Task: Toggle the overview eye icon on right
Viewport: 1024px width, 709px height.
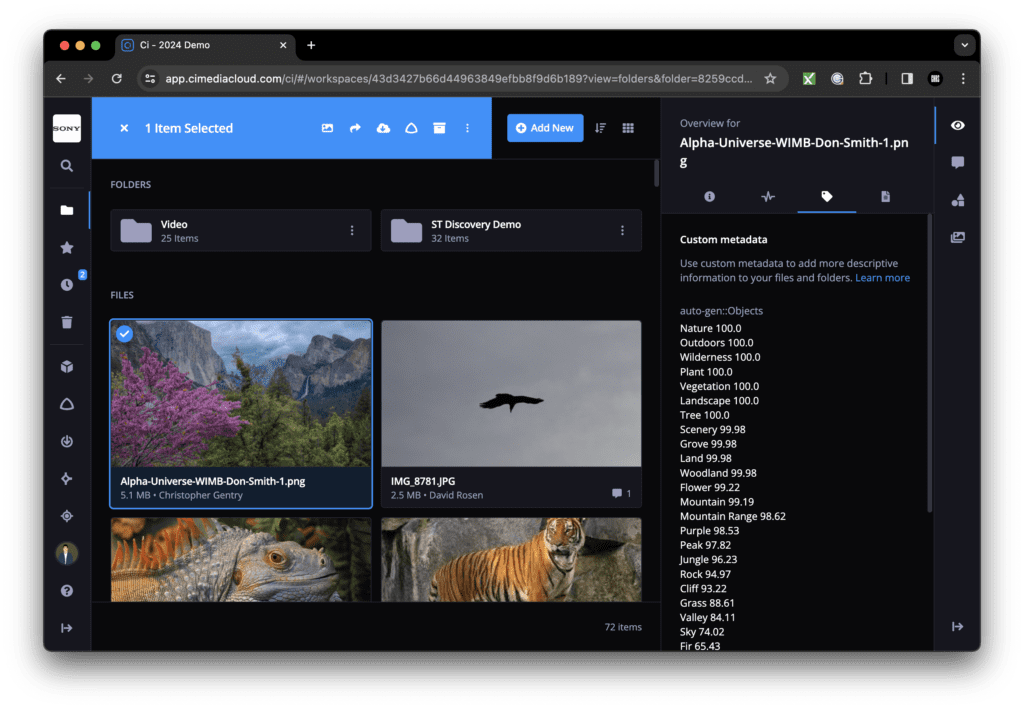Action: click(958, 125)
